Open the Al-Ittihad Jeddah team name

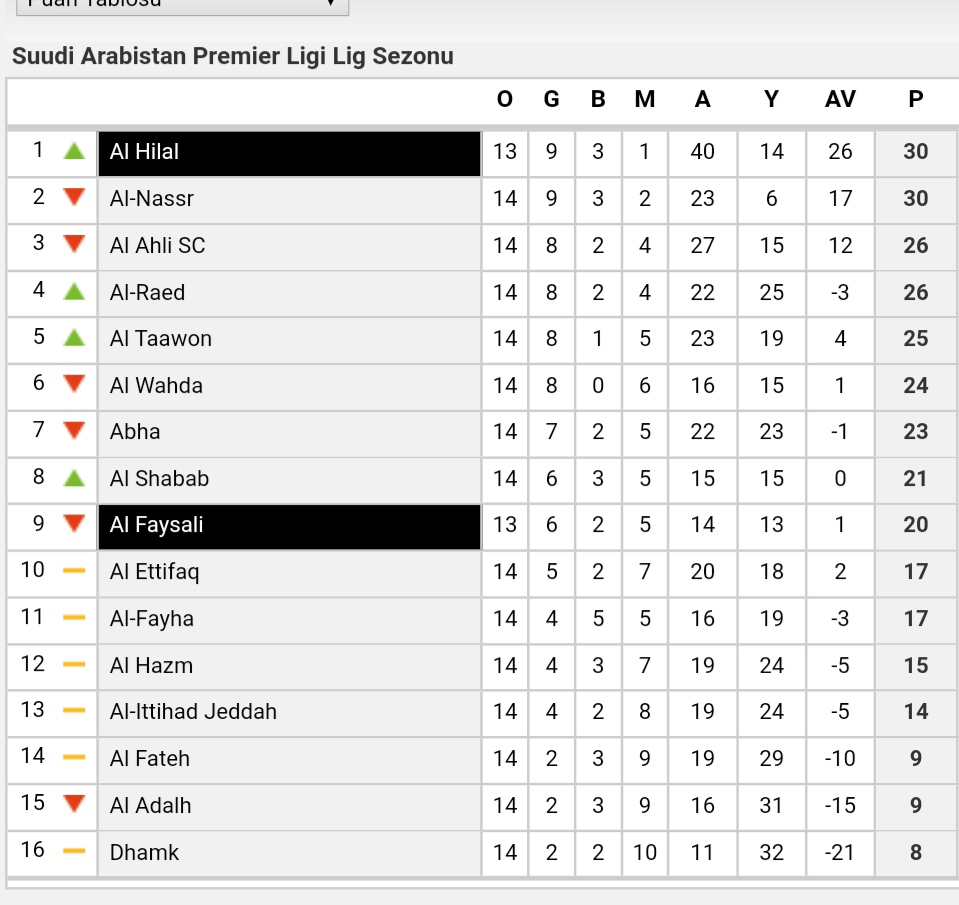pyautogui.click(x=193, y=711)
